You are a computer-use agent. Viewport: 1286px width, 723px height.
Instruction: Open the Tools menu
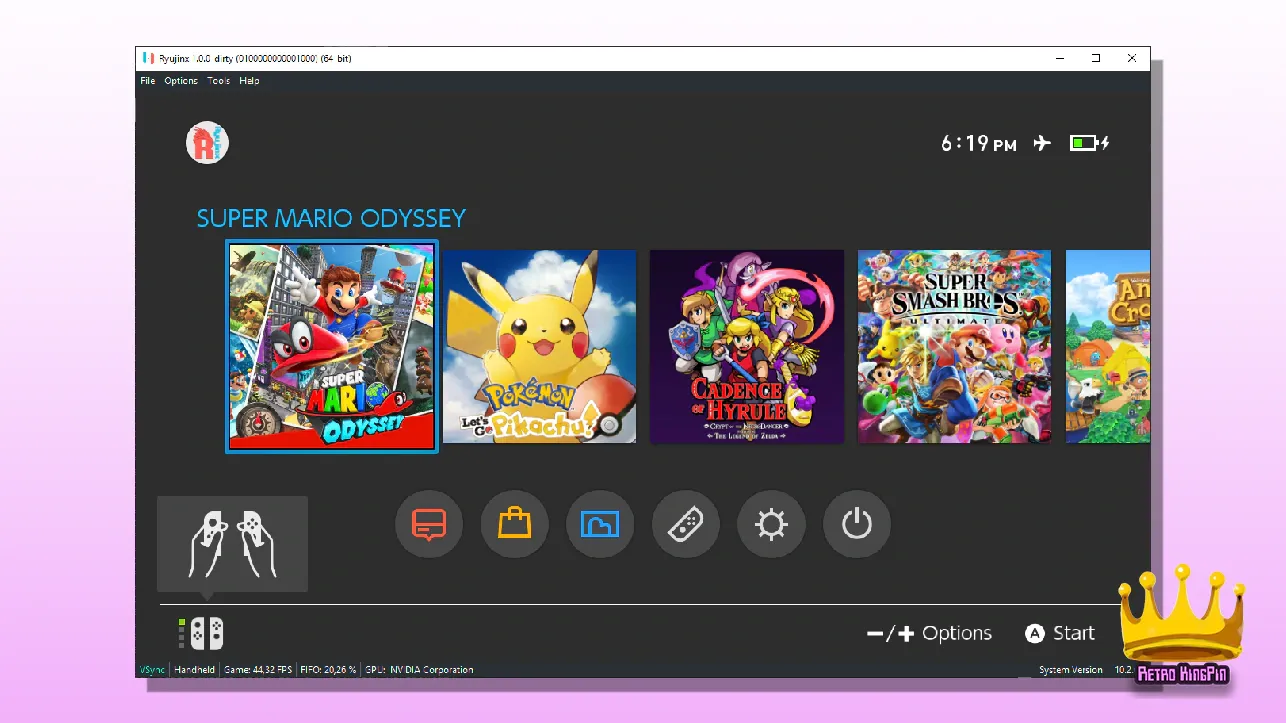pos(218,81)
